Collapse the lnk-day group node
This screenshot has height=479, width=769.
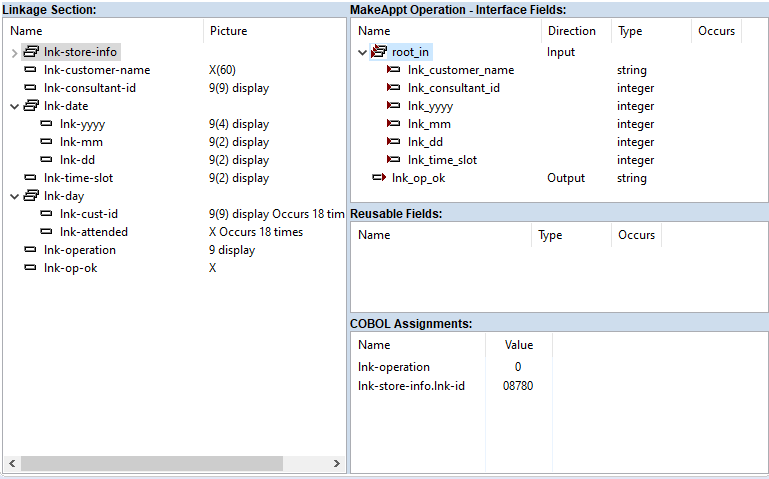pos(14,196)
